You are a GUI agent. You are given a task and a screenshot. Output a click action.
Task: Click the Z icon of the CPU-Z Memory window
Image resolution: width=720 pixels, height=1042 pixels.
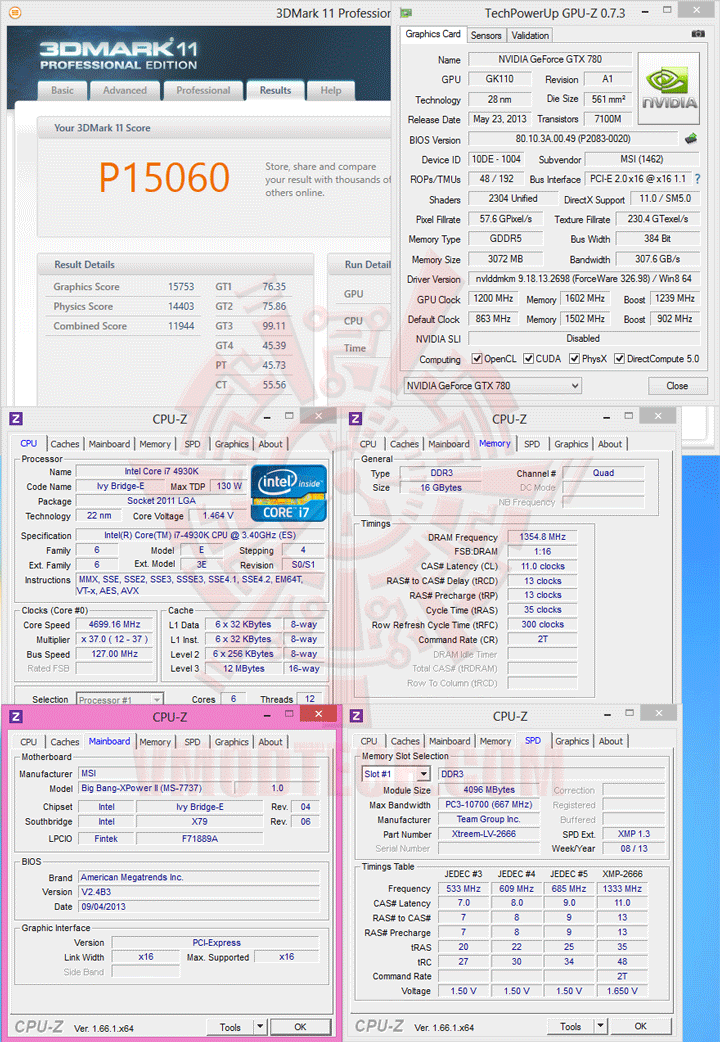(x=356, y=418)
